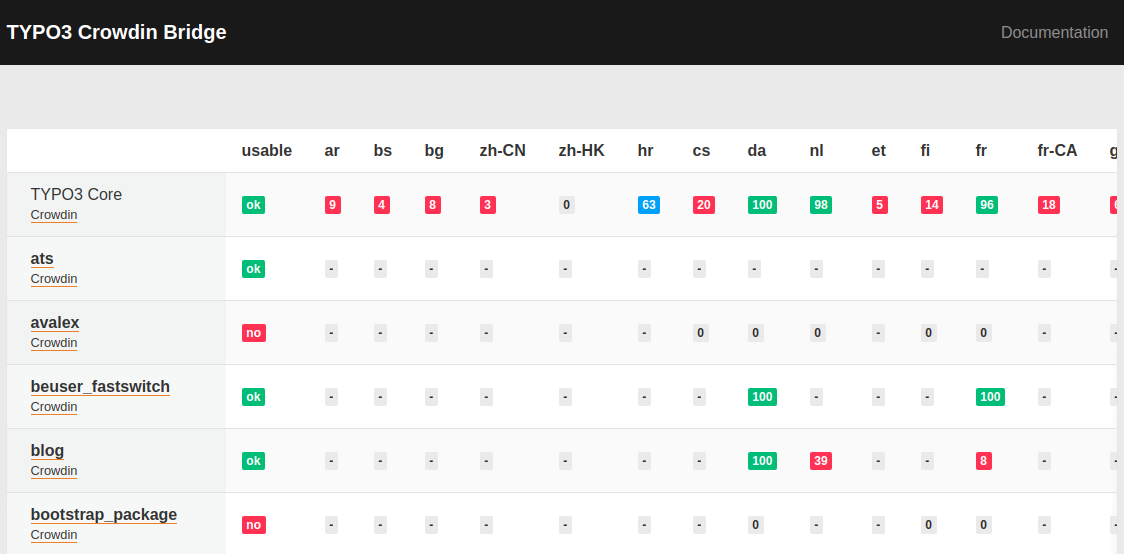Click the red 39 badge in blog row
The width and height of the screenshot is (1124, 554).
821,461
